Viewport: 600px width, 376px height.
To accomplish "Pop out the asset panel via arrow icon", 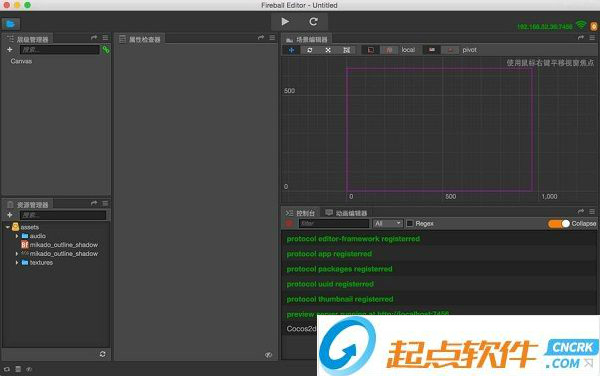I will [94, 203].
